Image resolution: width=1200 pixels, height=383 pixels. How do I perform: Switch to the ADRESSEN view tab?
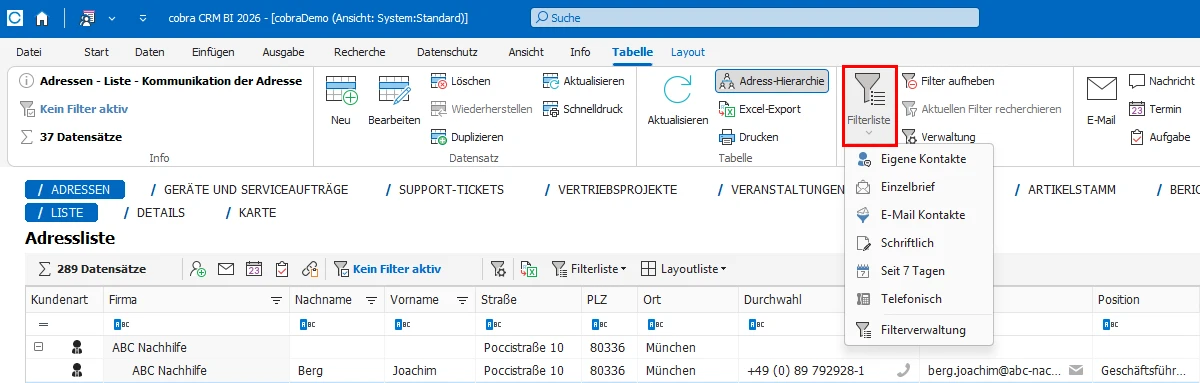pos(75,189)
